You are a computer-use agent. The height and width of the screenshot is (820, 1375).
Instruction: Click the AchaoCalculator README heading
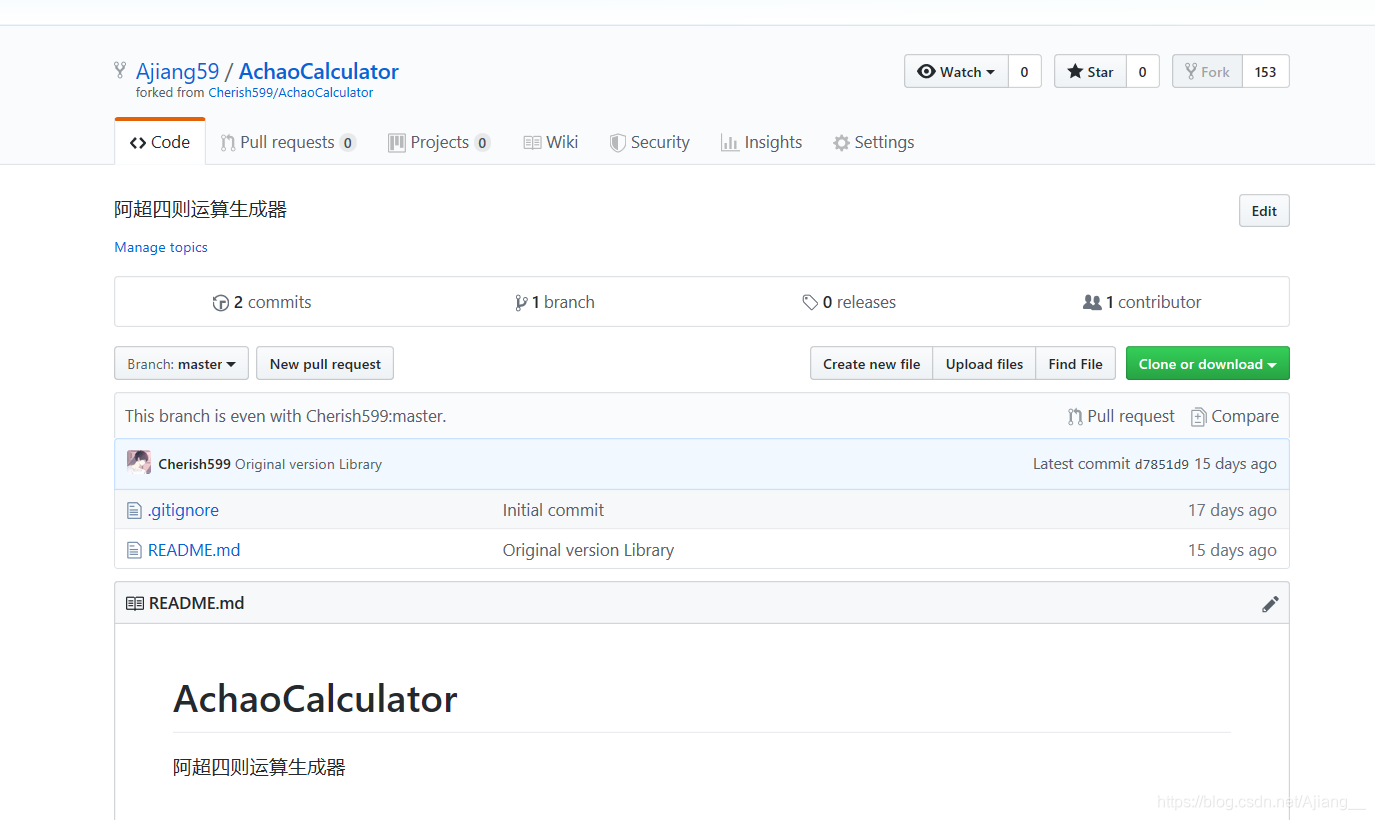[x=315, y=698]
